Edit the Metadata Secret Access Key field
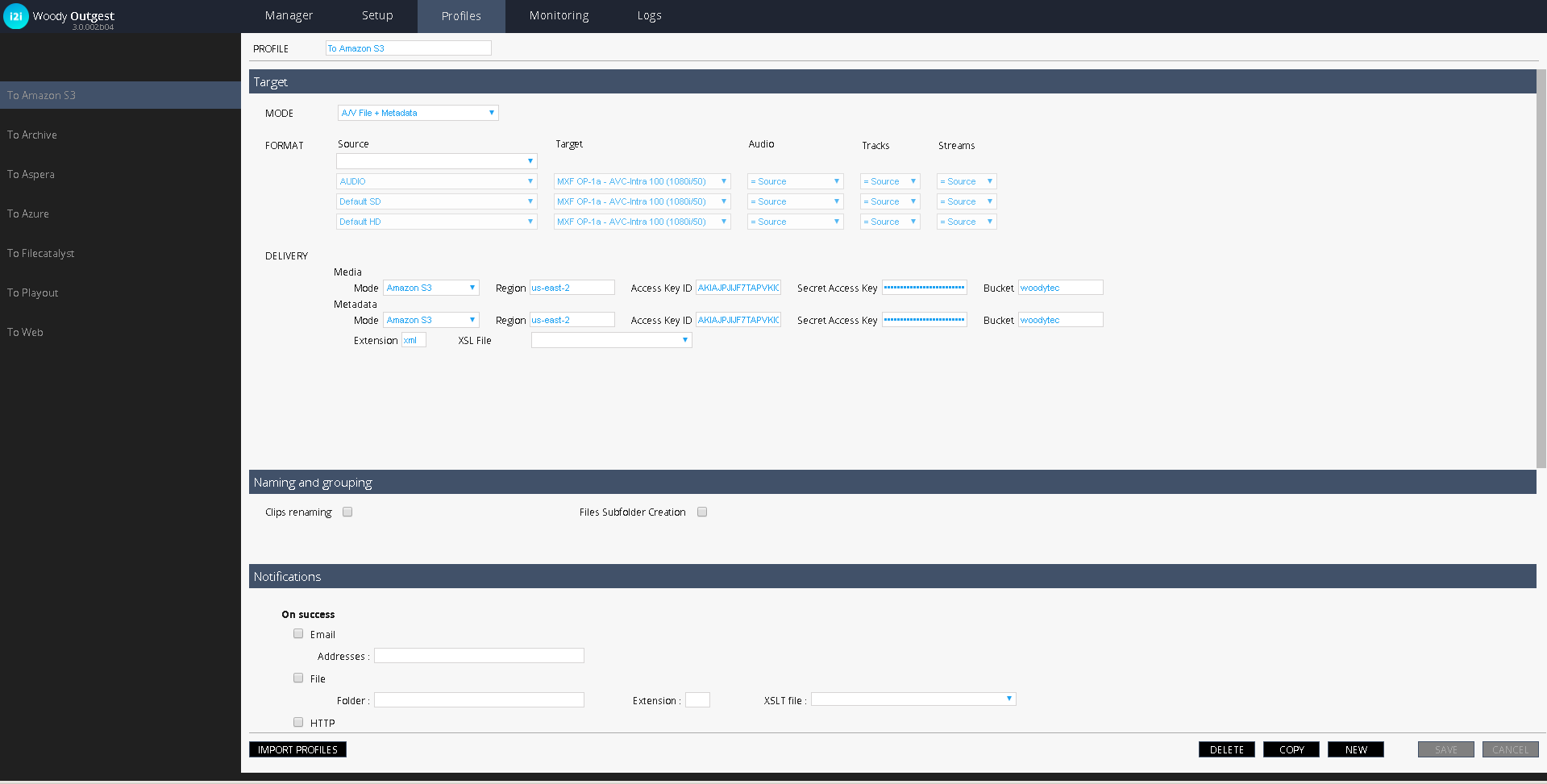The width and height of the screenshot is (1547, 784). point(925,320)
